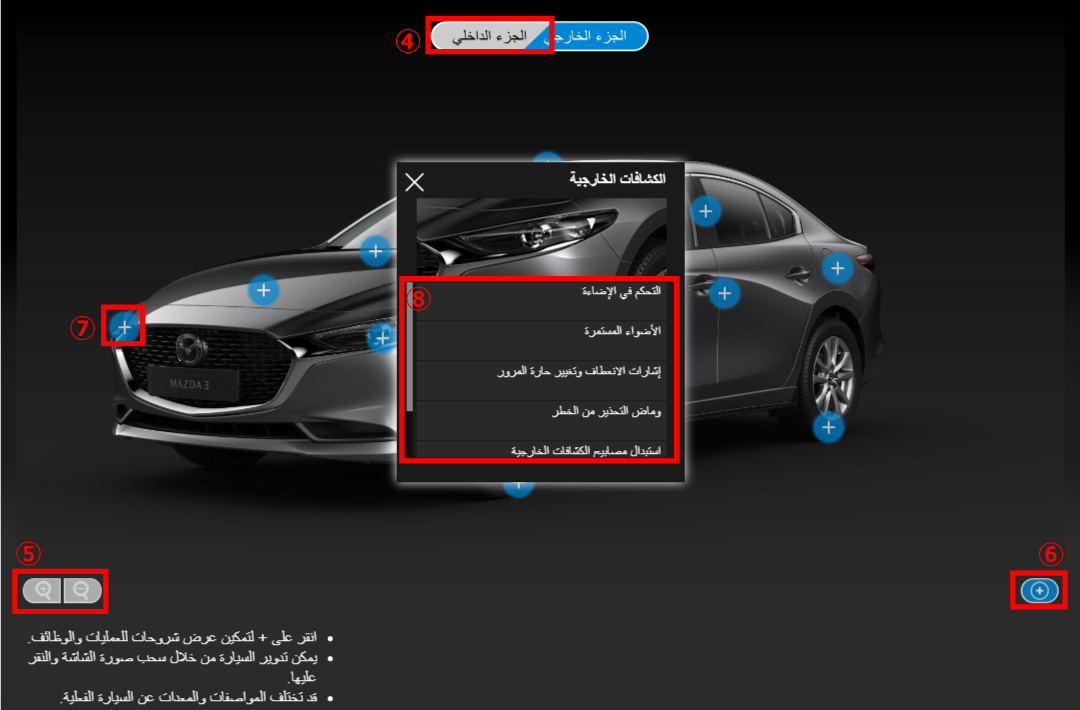The width and height of the screenshot is (1080, 710).
Task: Click the plus hotspot on the hood
Action: (x=263, y=291)
